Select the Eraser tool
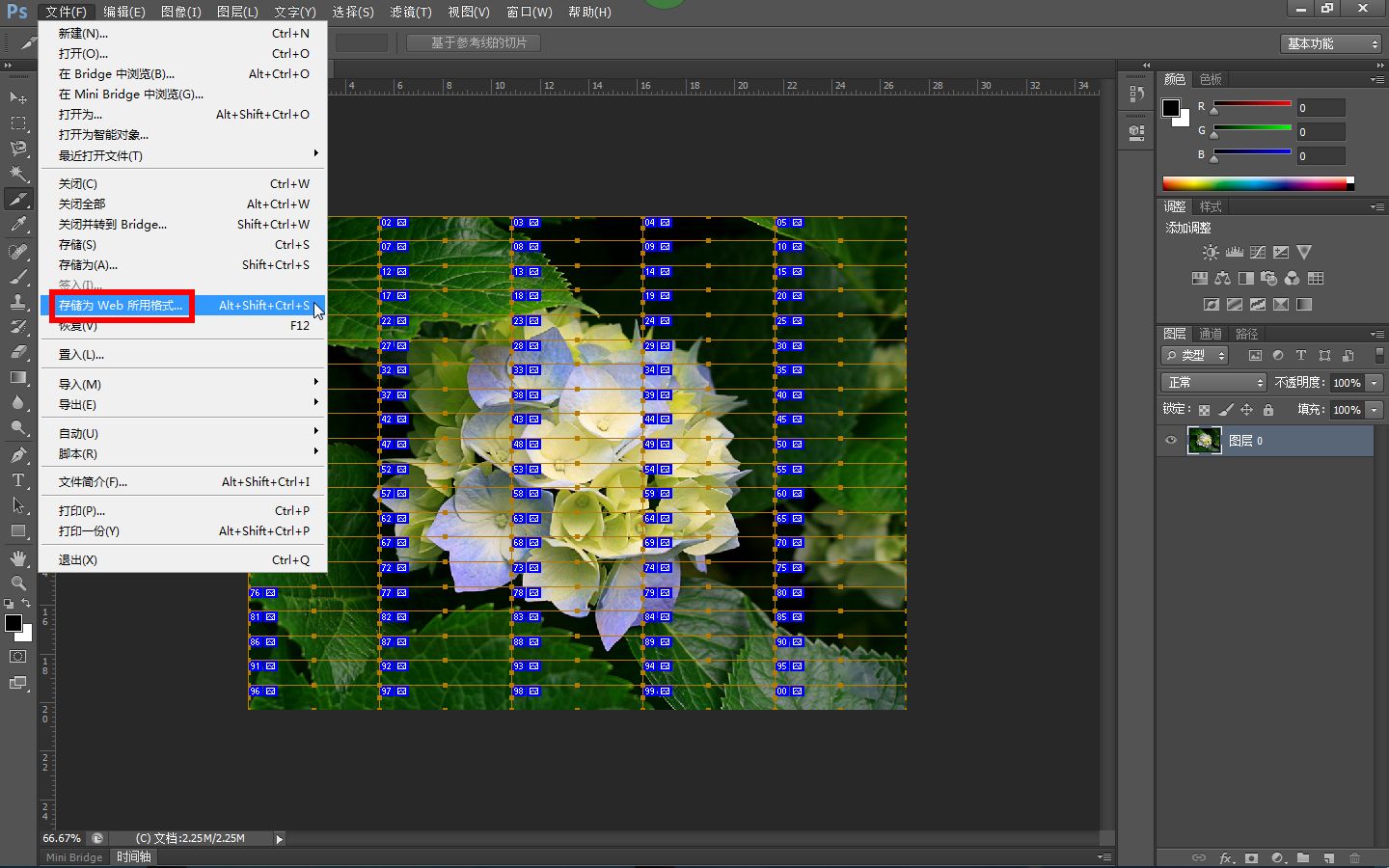This screenshot has height=868, width=1389. coord(18,352)
